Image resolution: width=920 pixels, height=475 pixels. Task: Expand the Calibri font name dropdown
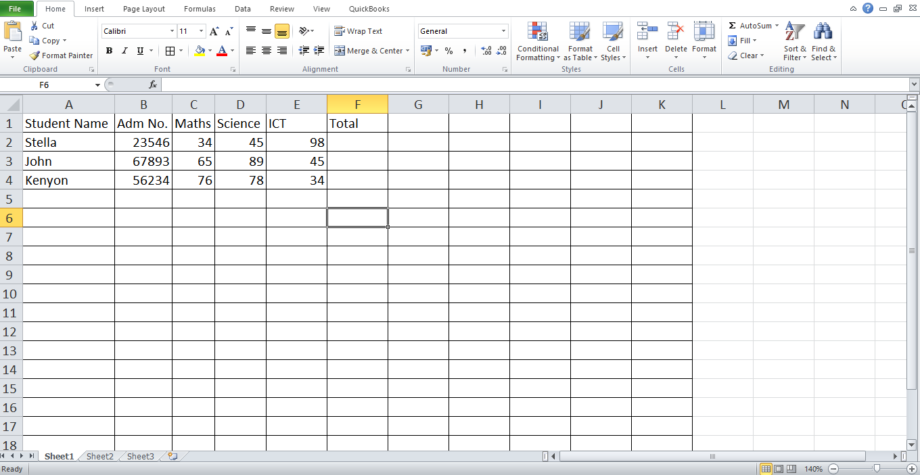point(171,32)
